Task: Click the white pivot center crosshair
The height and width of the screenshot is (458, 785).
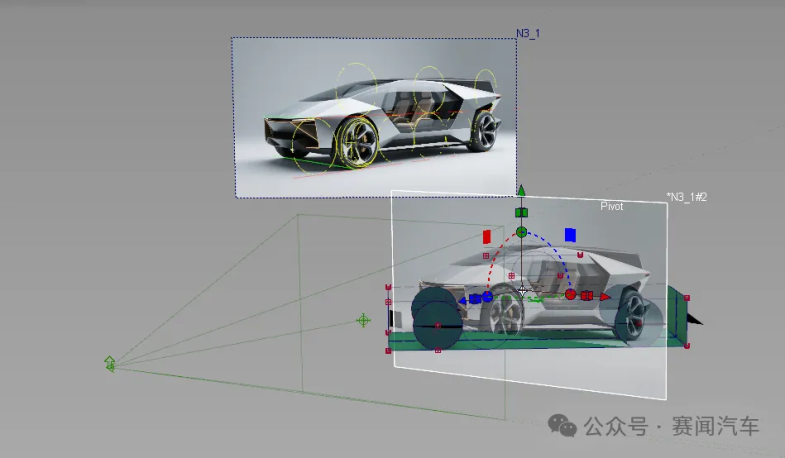Action: 521,291
